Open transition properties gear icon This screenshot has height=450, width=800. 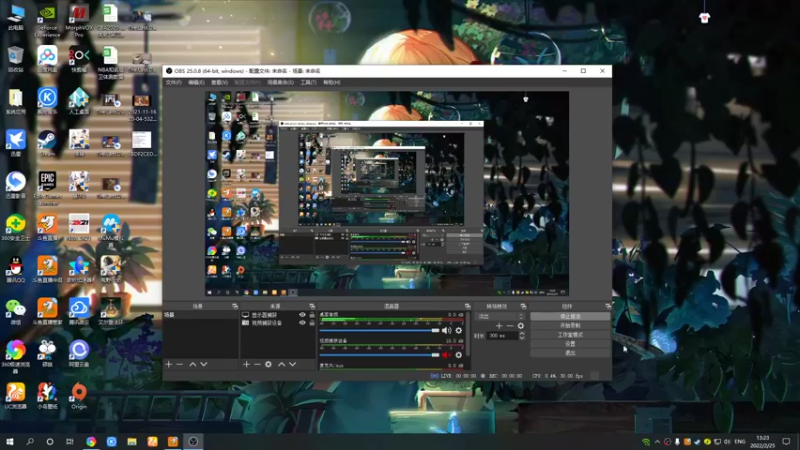520,326
